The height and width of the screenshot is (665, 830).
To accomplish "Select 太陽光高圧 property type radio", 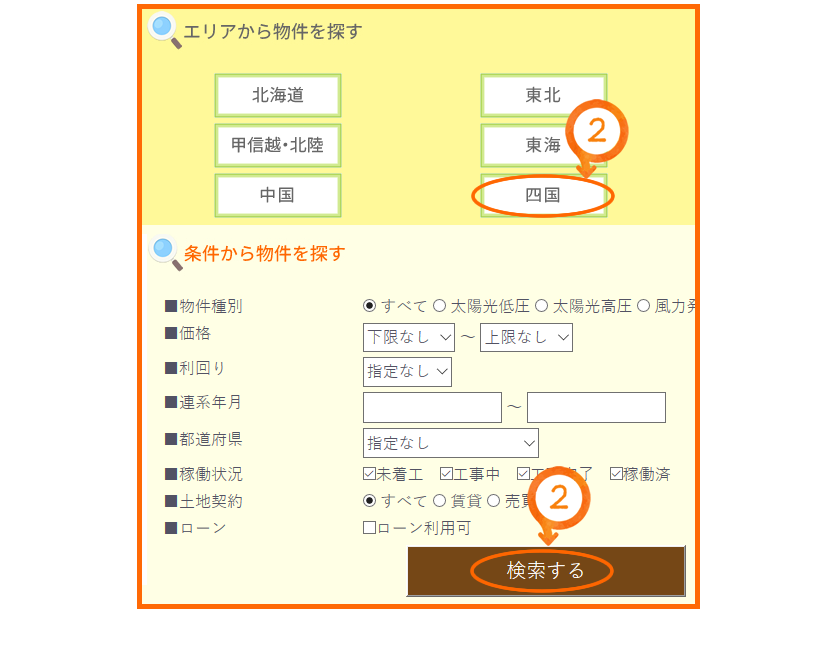I will pos(541,305).
